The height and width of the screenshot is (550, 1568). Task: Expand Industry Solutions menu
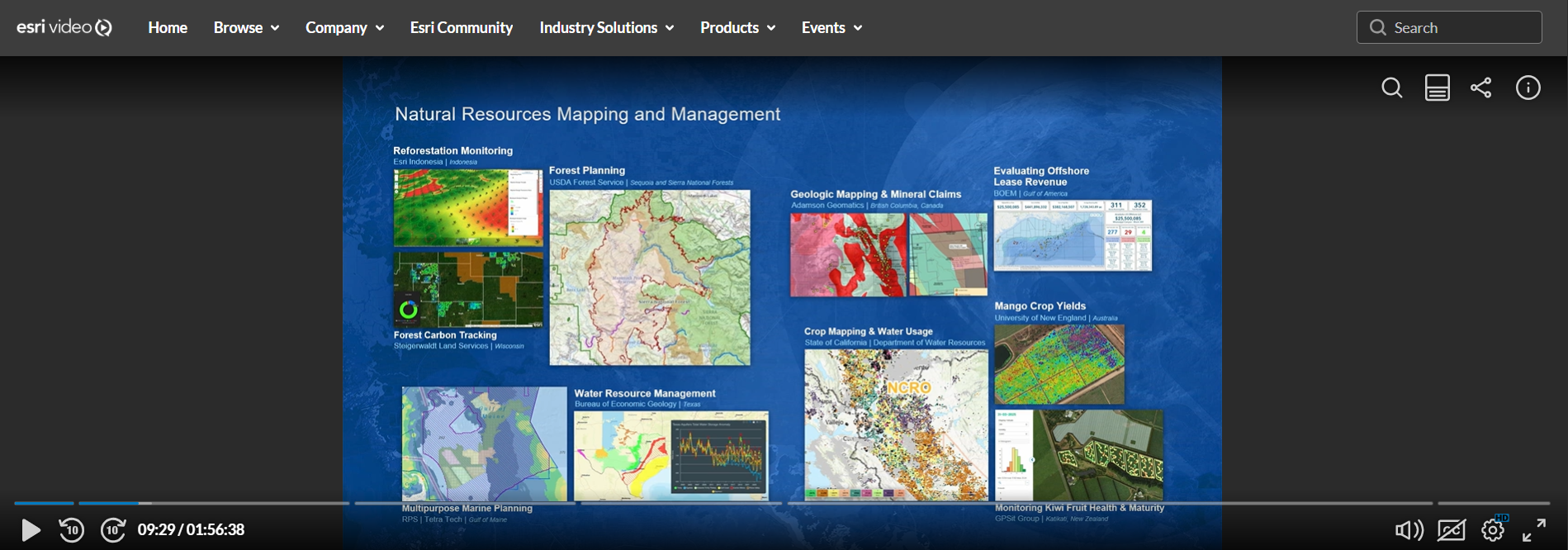[x=607, y=27]
